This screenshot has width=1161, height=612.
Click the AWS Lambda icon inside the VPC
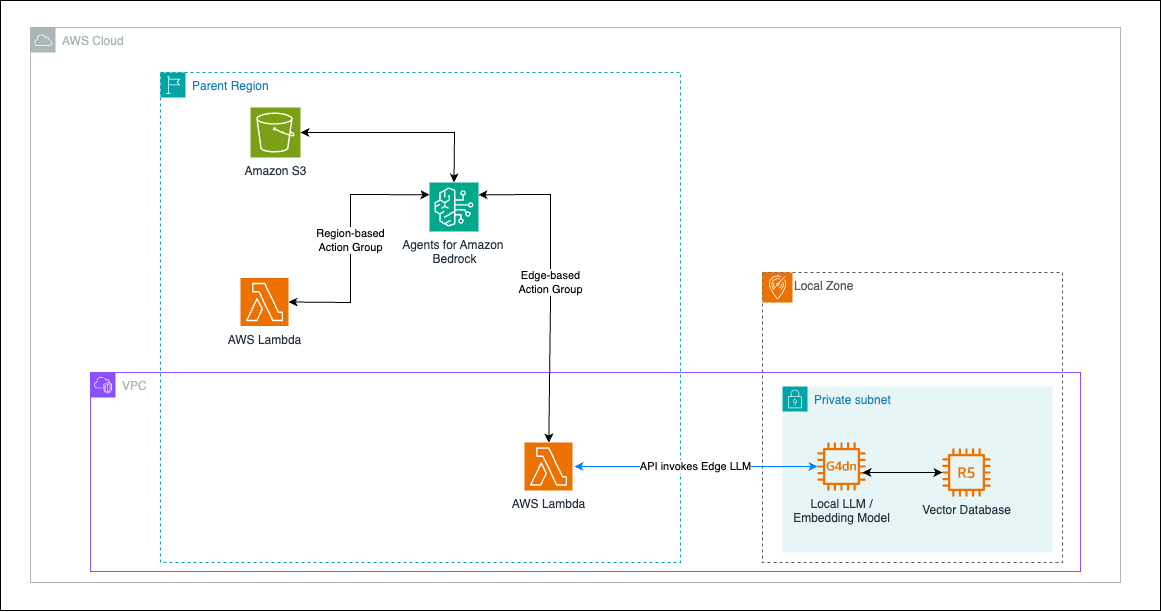pos(548,465)
